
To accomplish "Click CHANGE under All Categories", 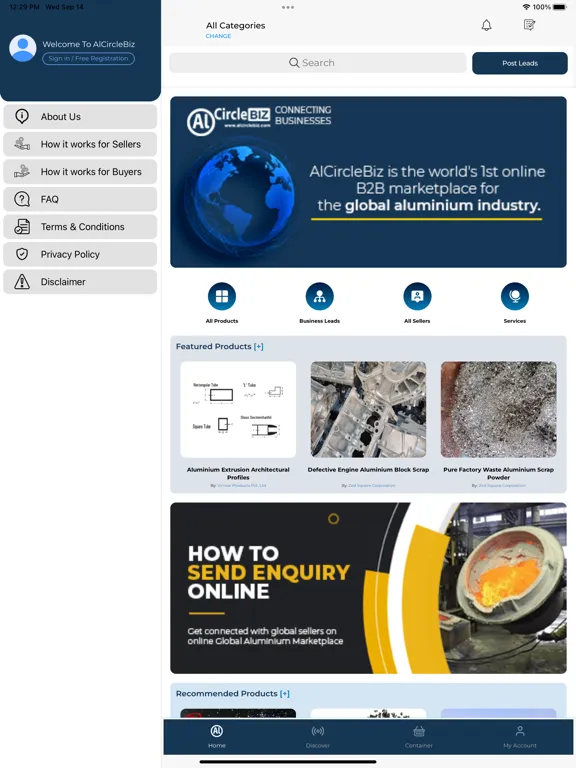I will (x=218, y=36).
